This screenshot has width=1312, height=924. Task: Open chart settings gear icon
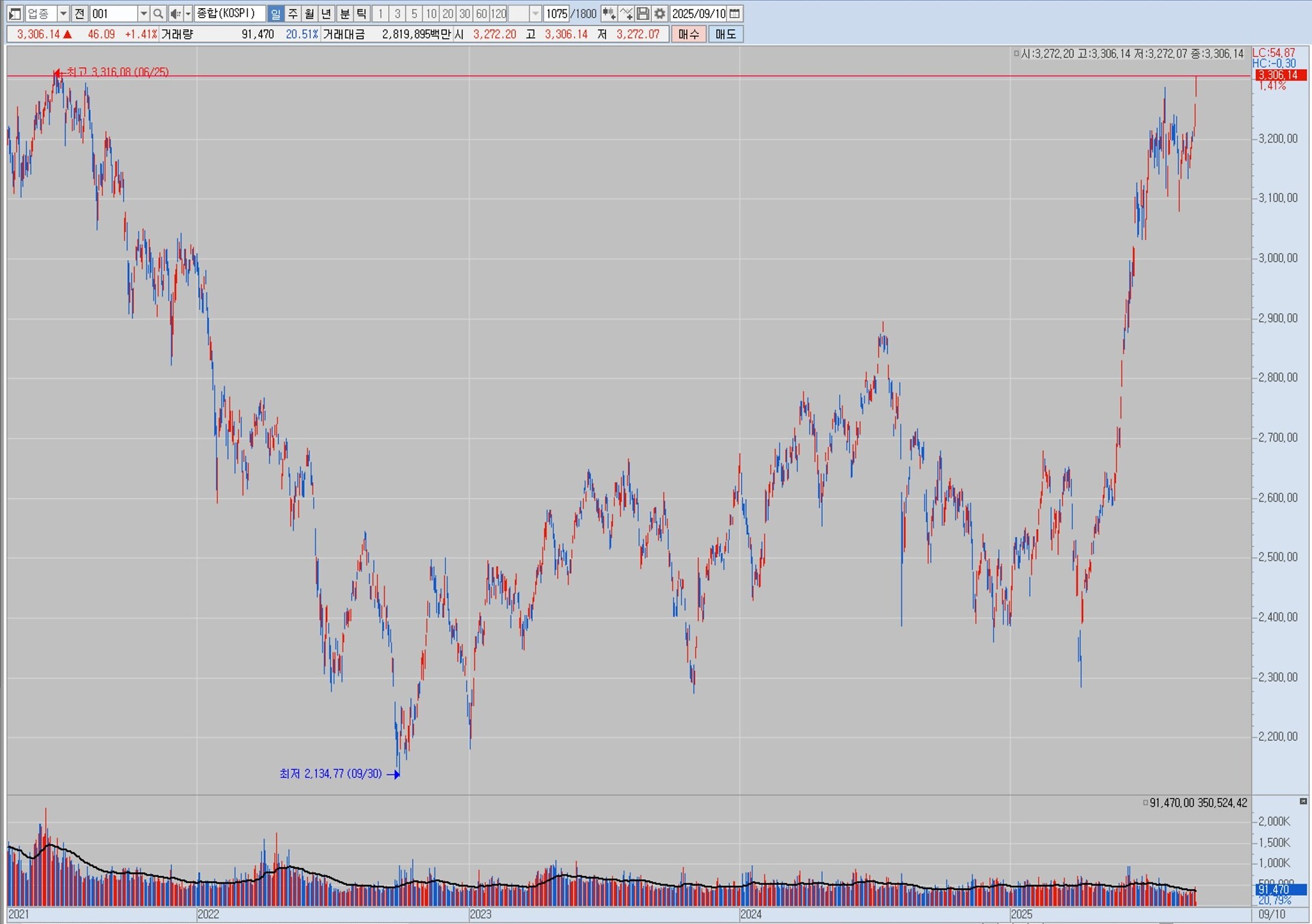pyautogui.click(x=659, y=14)
